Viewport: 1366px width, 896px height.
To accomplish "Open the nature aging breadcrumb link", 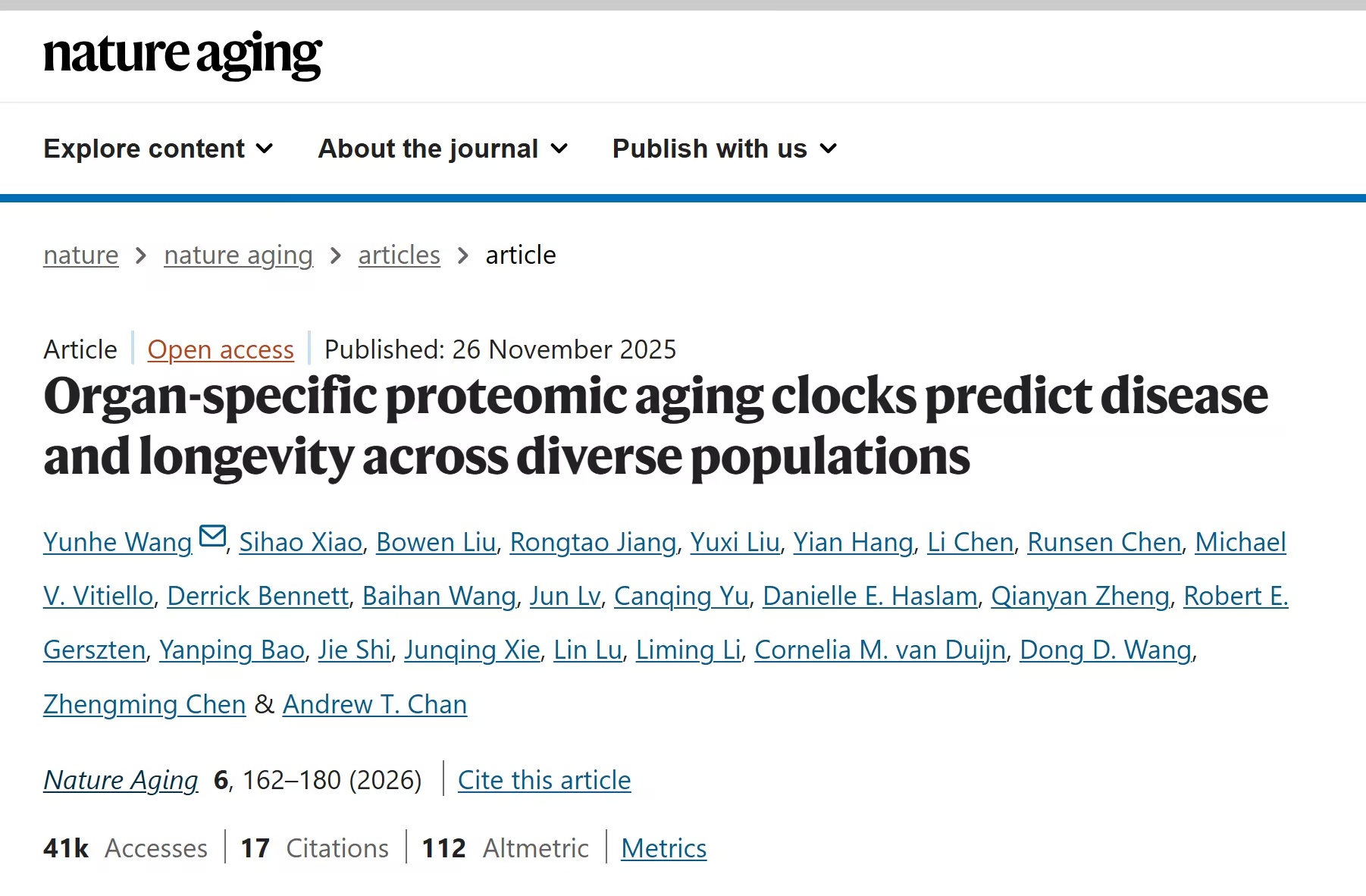I will [x=238, y=255].
